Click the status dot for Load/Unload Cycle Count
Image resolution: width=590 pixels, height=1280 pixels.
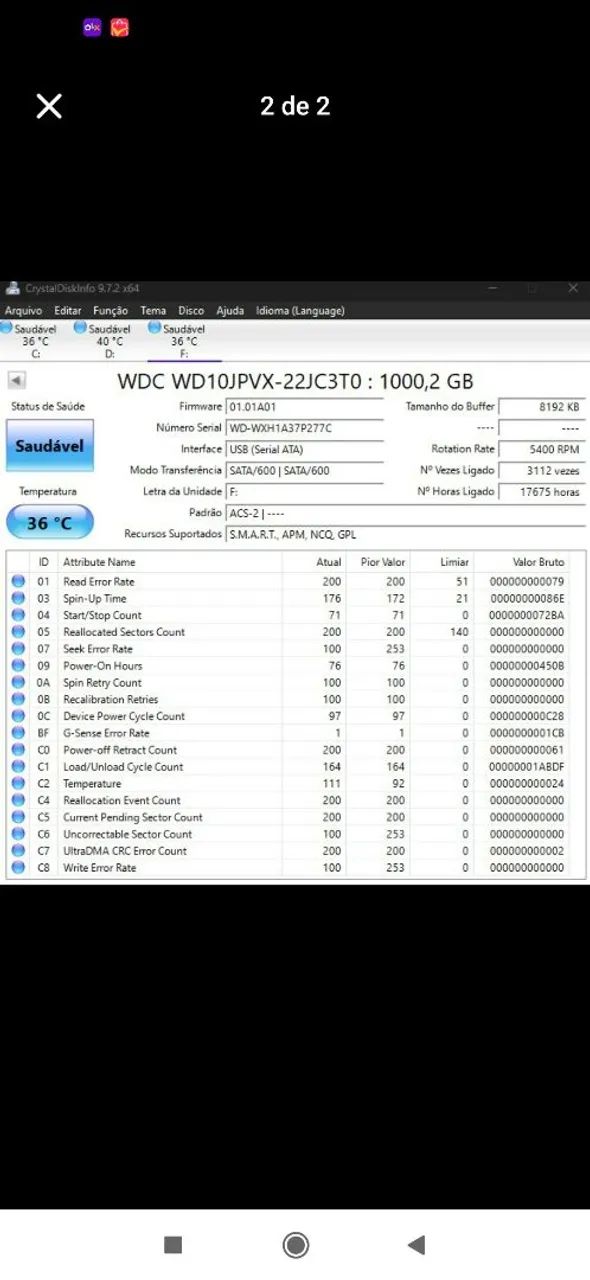pos(18,767)
